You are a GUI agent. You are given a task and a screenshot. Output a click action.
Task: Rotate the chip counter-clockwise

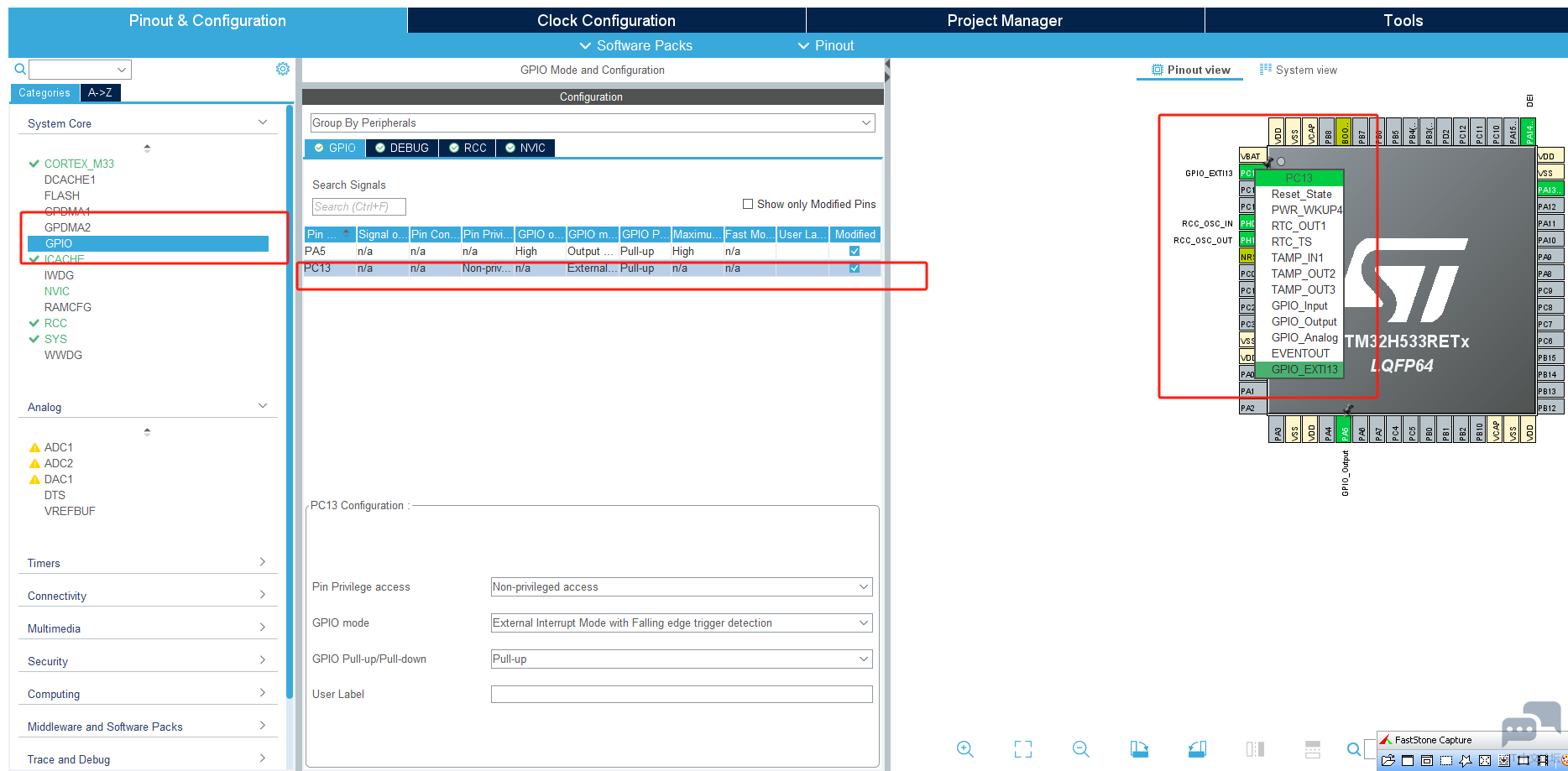click(x=1197, y=749)
